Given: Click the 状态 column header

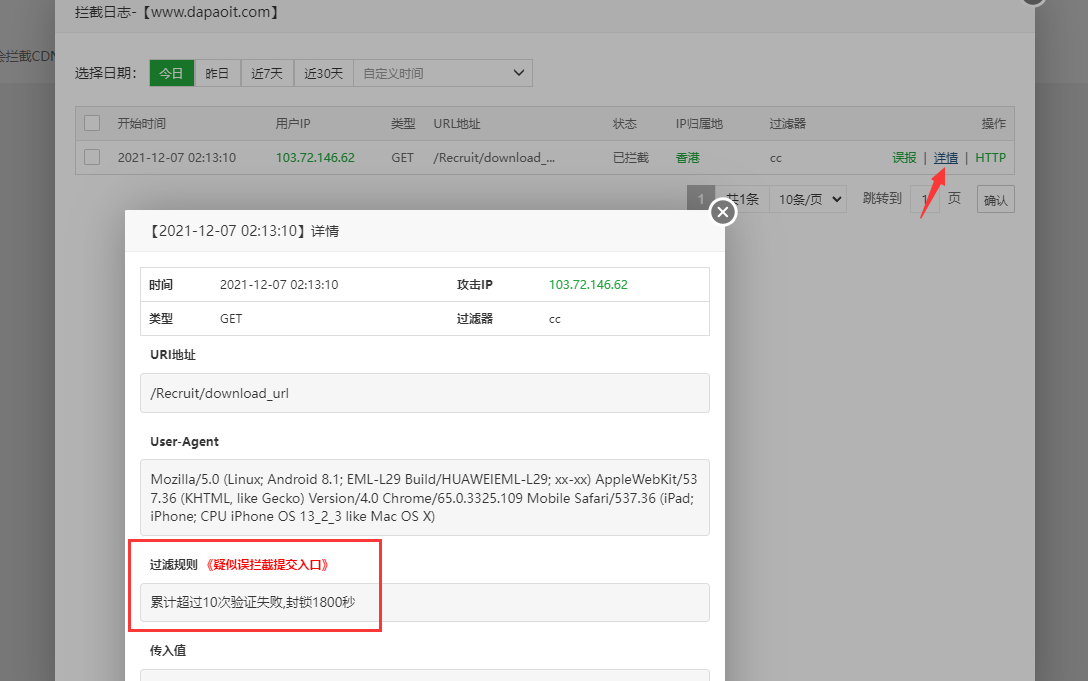Looking at the screenshot, I should coord(624,124).
